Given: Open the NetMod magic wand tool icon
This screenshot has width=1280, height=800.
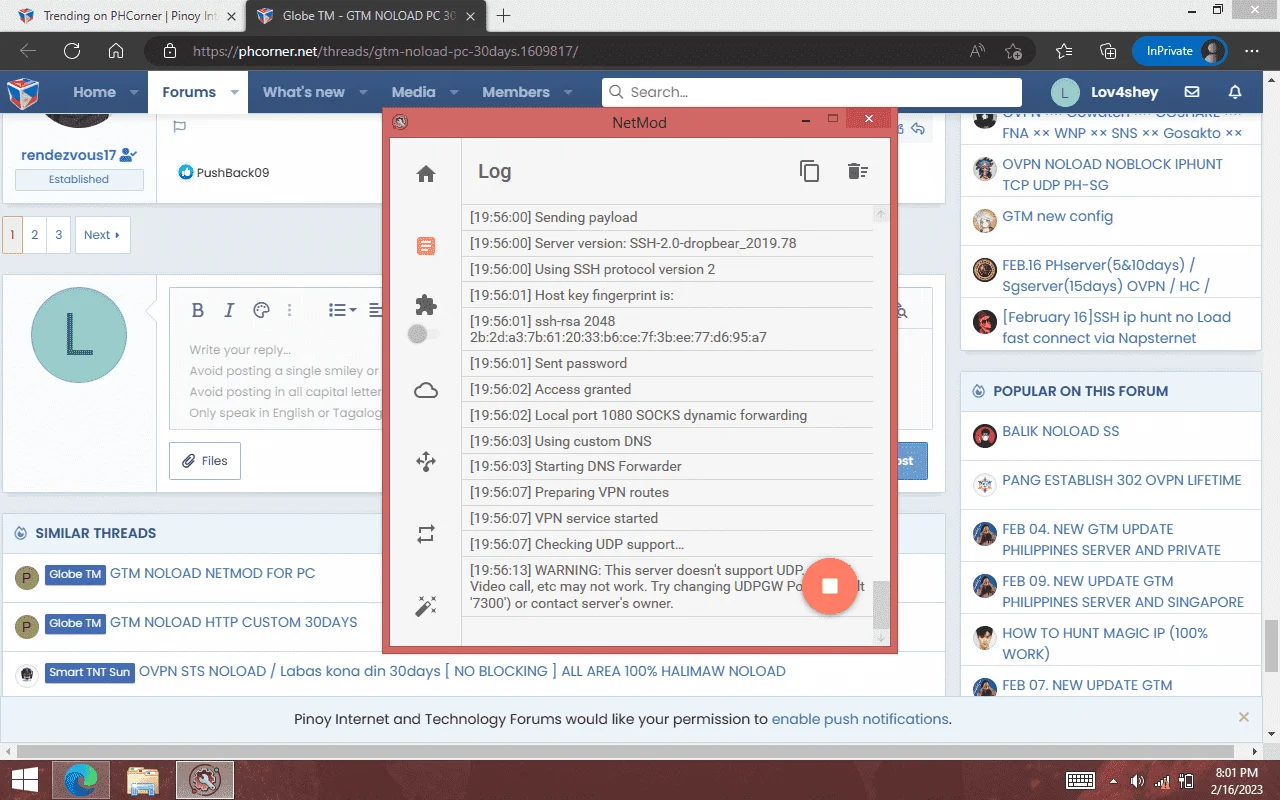Looking at the screenshot, I should (426, 606).
